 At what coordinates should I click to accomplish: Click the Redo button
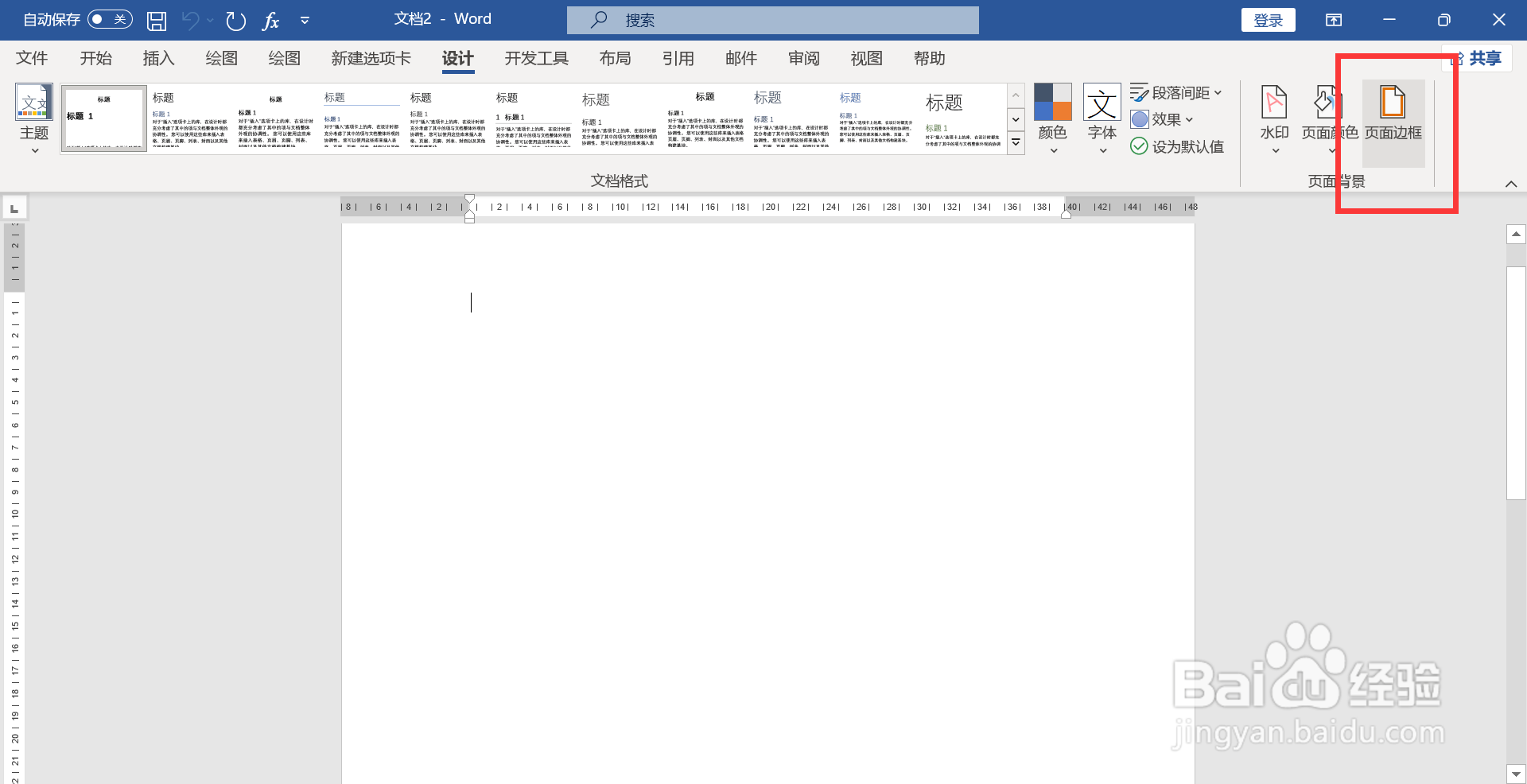click(236, 20)
